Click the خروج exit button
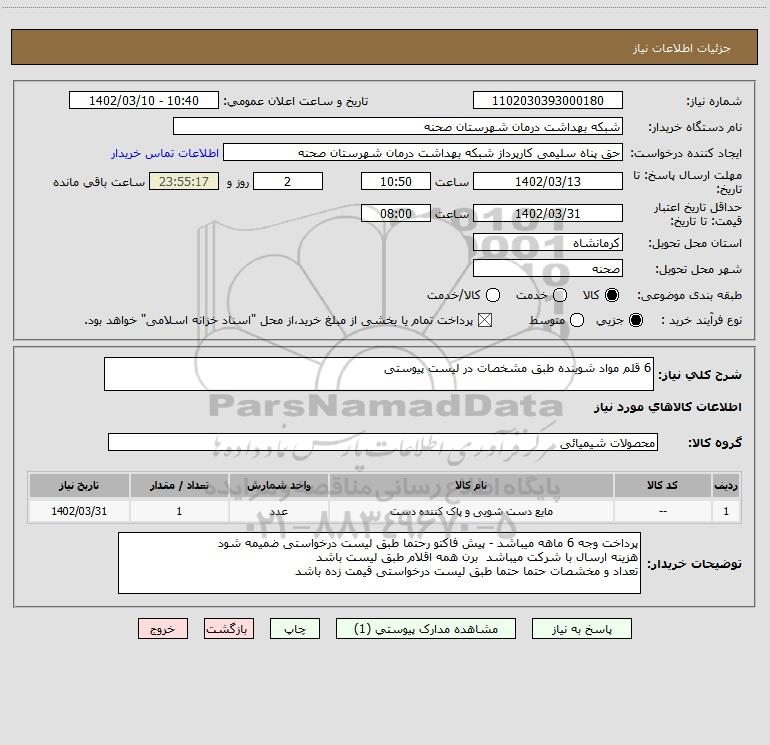This screenshot has height=745, width=770. coord(163,629)
